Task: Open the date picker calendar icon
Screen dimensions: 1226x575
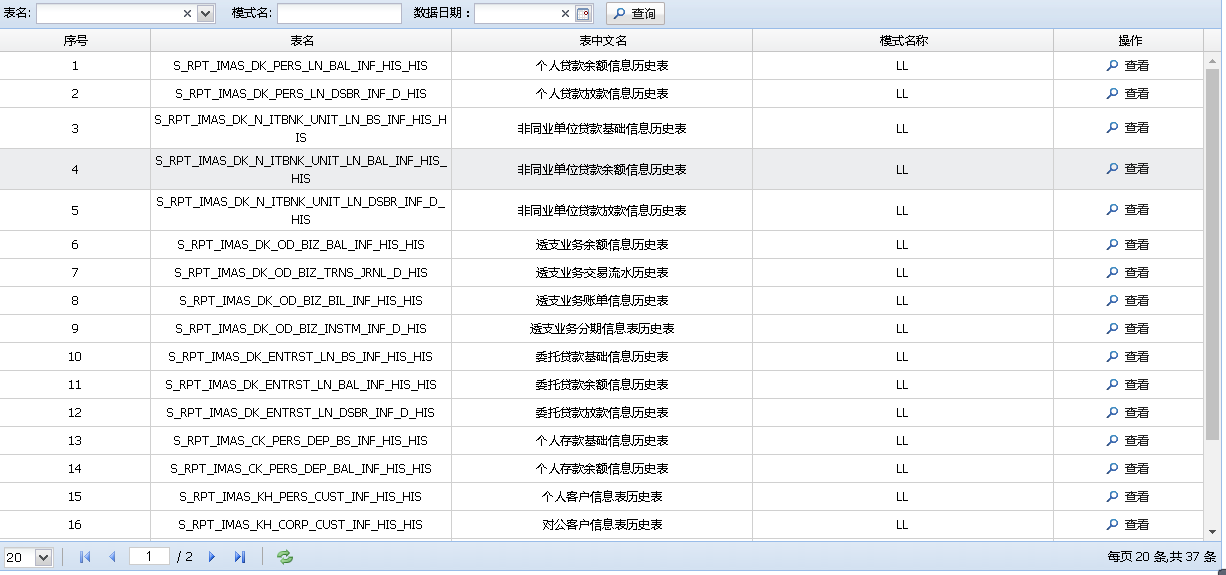Action: (584, 14)
